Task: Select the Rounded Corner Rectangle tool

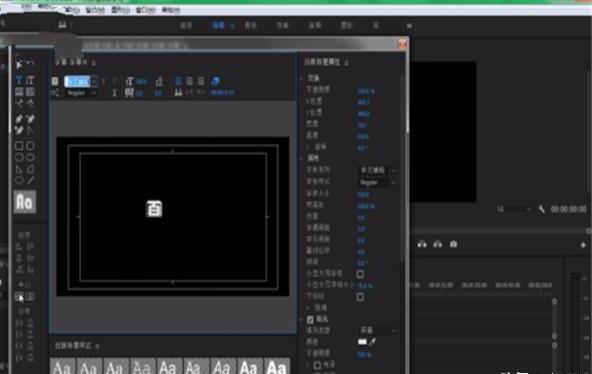Action: point(30,146)
